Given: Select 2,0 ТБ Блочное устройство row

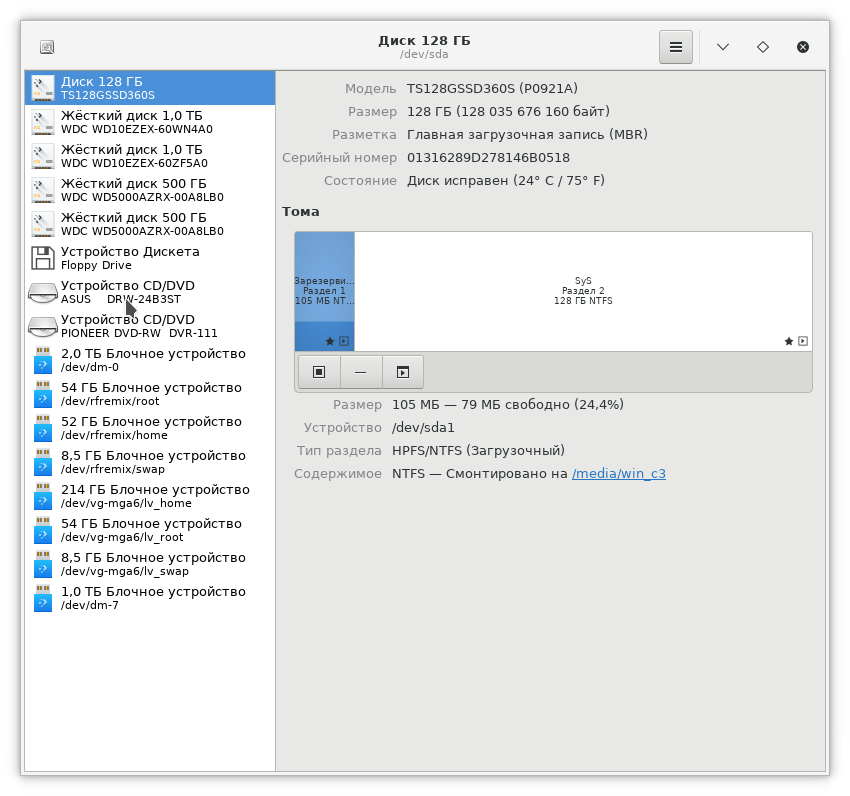Looking at the screenshot, I should coord(150,360).
